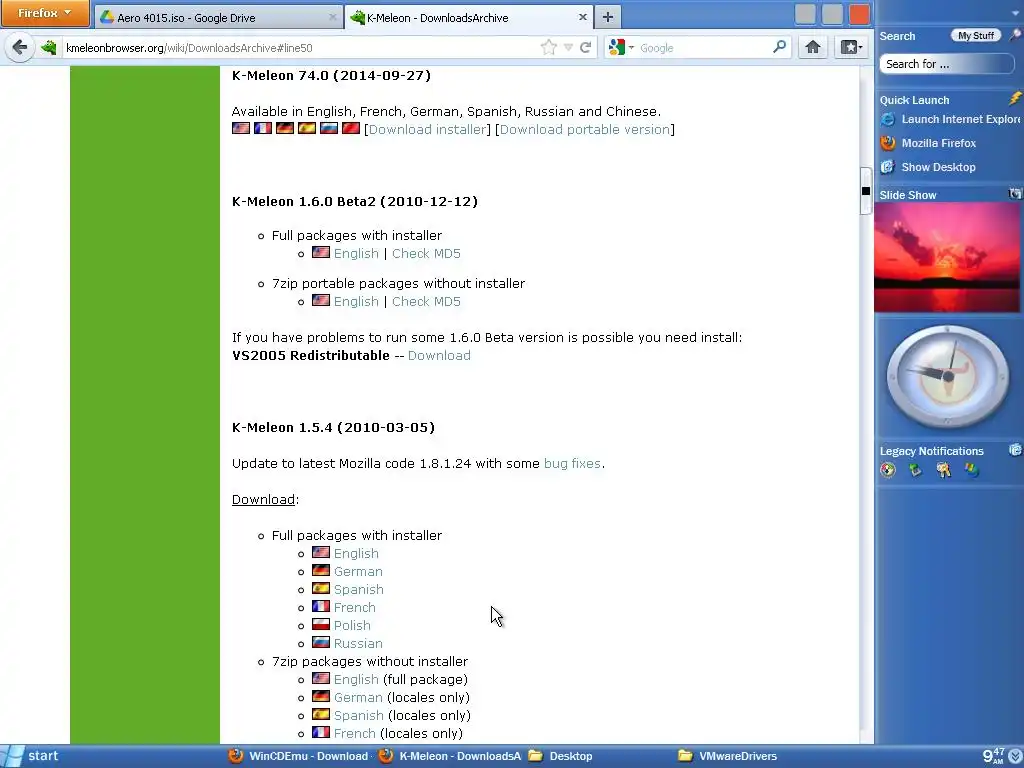This screenshot has height=768, width=1024.
Task: Click Download portable version link
Action: 585,129
